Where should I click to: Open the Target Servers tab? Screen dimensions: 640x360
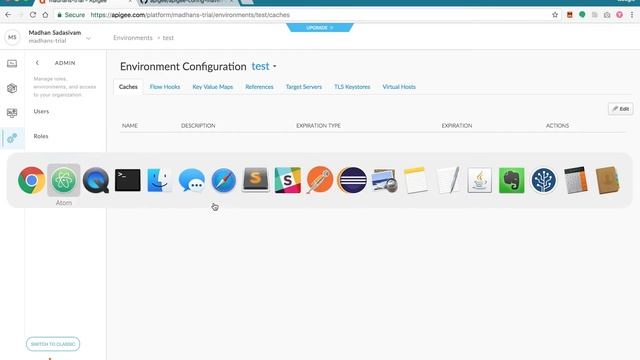[304, 87]
